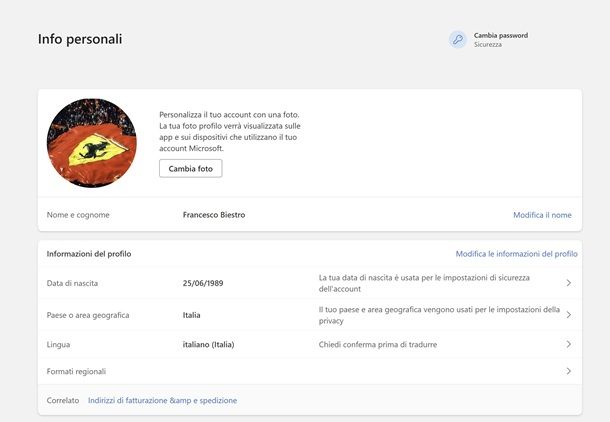Screen dimensions: 610x422
Task: Expand the Formati regionali chevron
Action: [568, 371]
